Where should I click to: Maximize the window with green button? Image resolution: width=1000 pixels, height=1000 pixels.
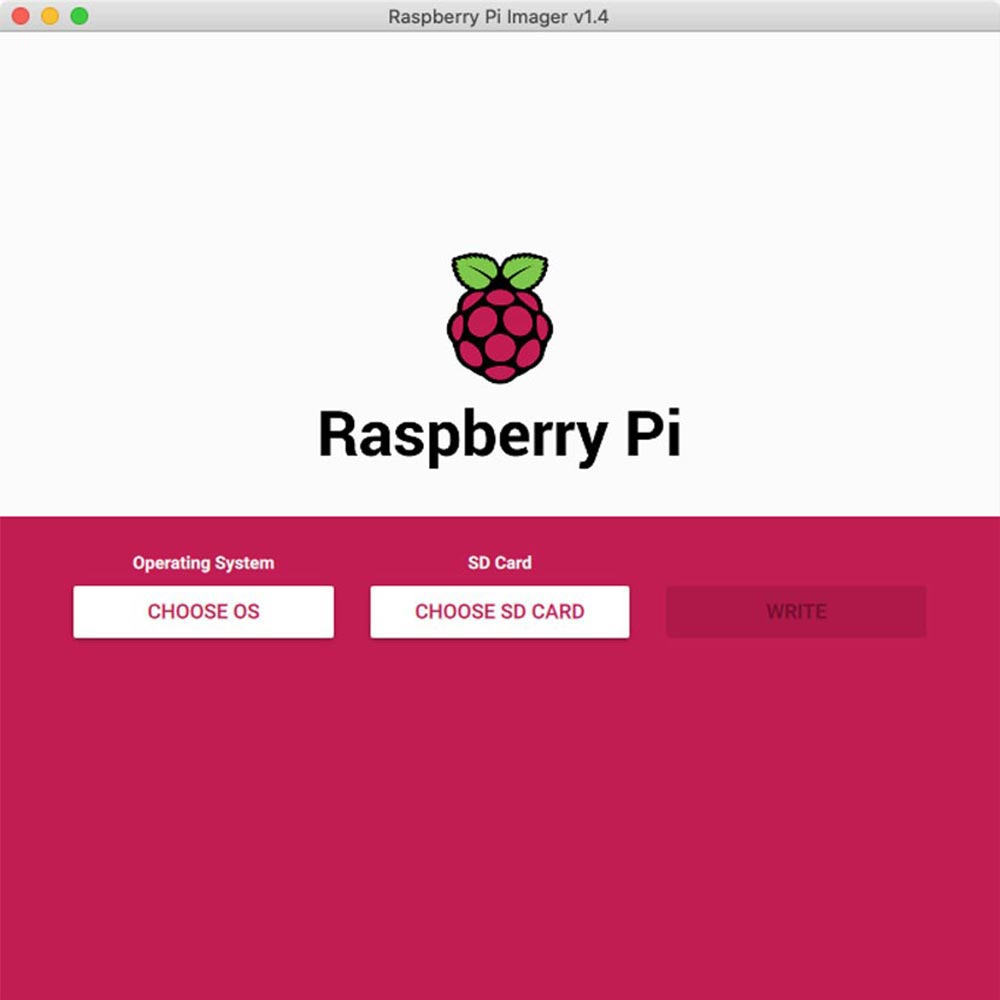click(79, 16)
